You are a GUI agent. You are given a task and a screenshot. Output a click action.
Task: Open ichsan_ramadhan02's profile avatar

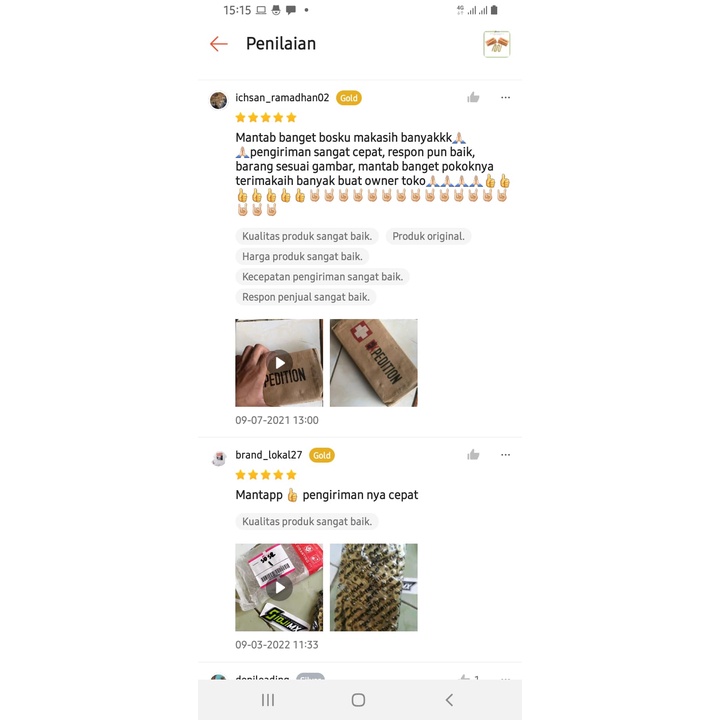219,100
